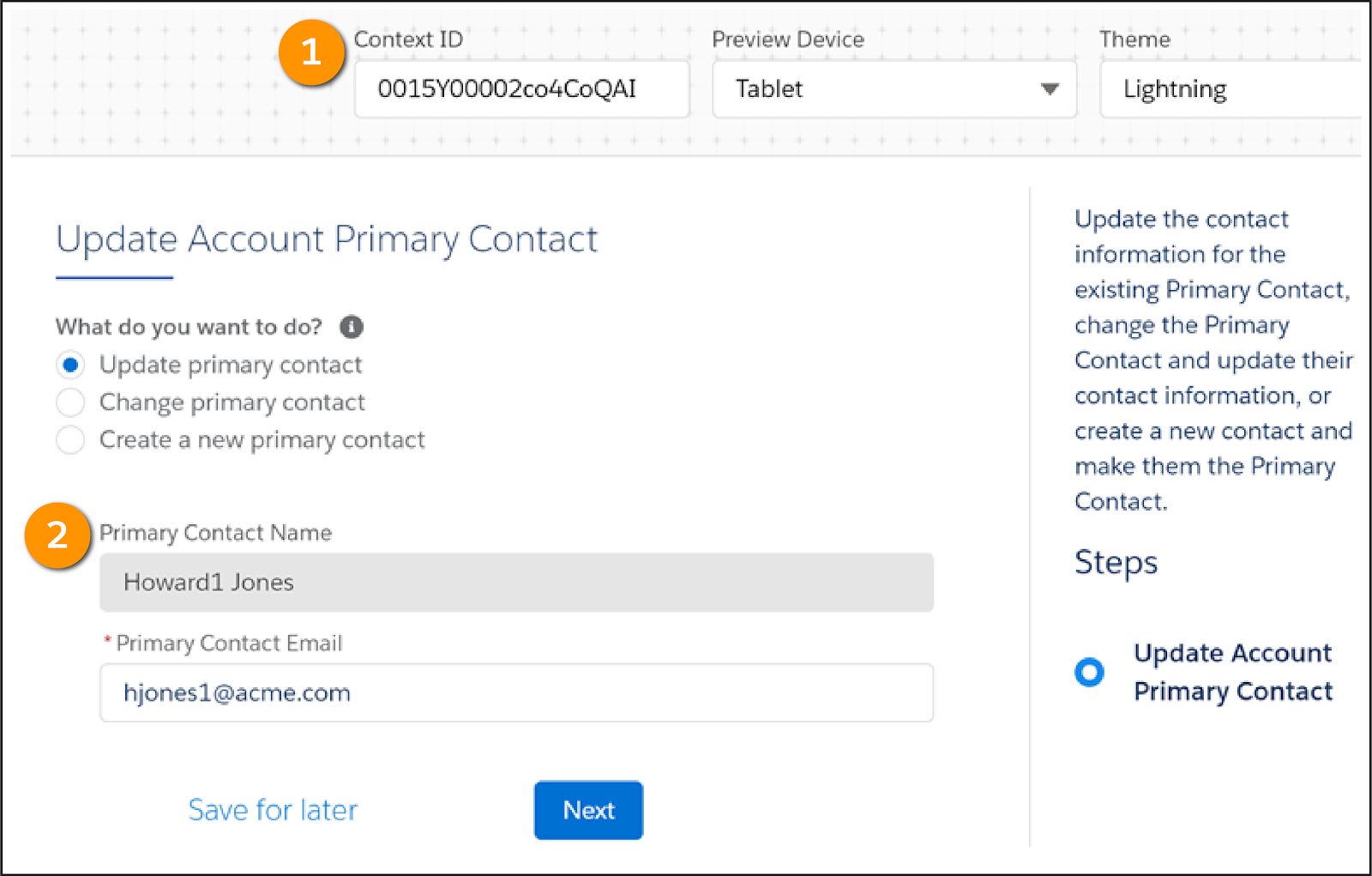Click the info icon beside "What do you want to do?"

(x=352, y=327)
